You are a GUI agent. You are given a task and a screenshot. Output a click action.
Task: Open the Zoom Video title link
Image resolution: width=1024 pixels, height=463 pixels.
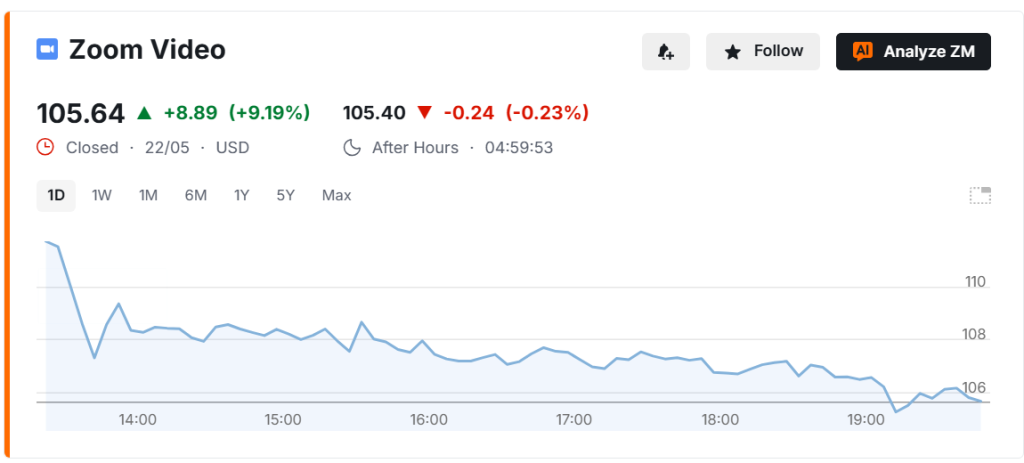click(147, 50)
